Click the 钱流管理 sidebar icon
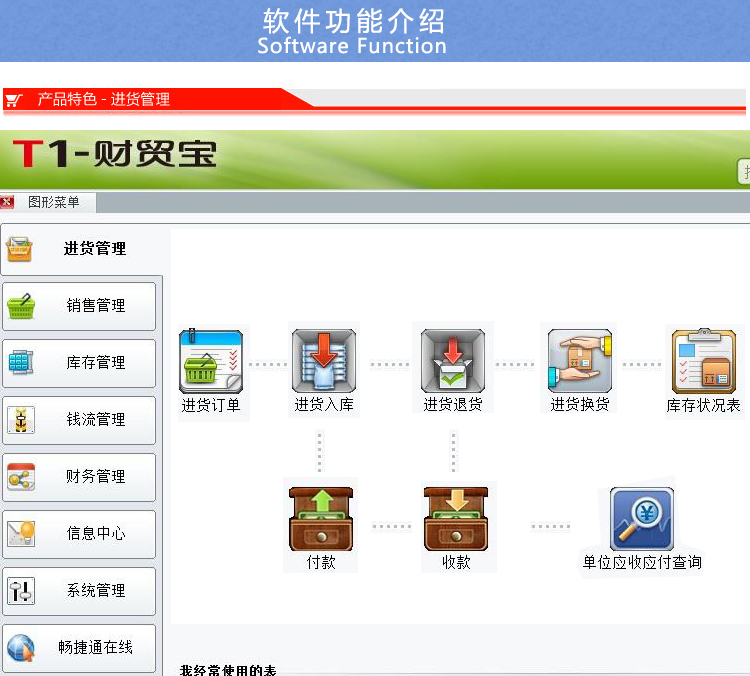This screenshot has height=676, width=750. (x=21, y=420)
